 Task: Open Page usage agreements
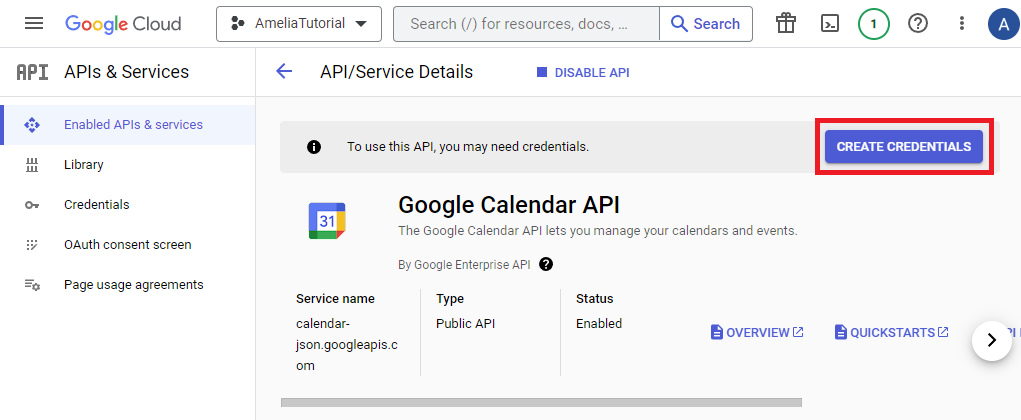tap(133, 285)
